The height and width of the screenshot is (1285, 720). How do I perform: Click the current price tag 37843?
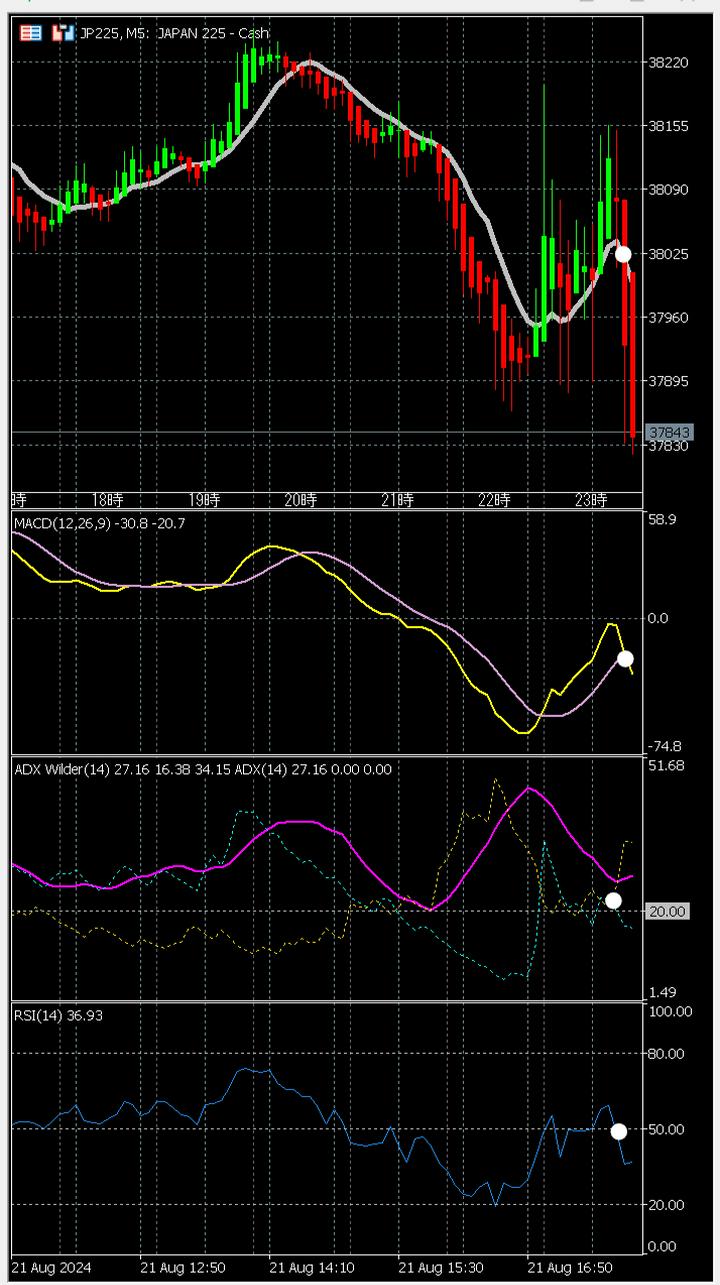click(x=669, y=433)
